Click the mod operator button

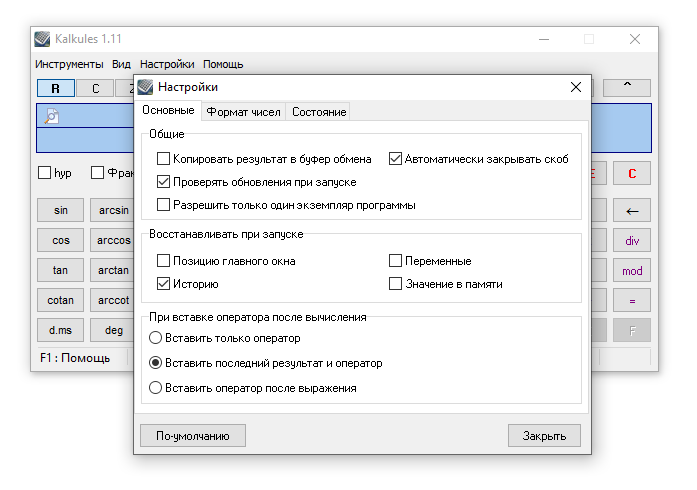tap(632, 271)
